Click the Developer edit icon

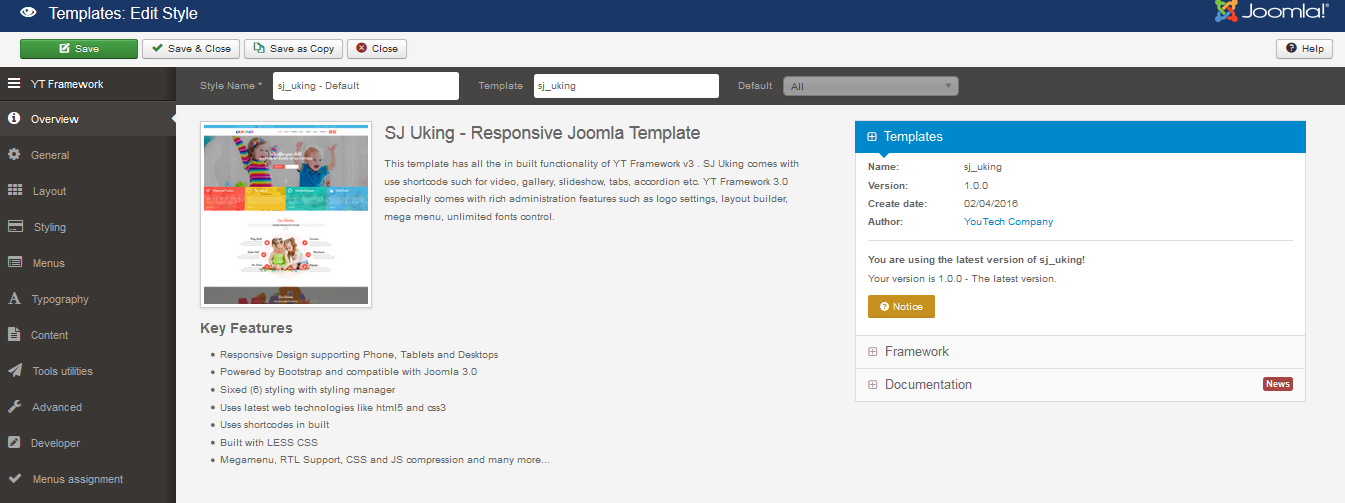click(x=14, y=443)
